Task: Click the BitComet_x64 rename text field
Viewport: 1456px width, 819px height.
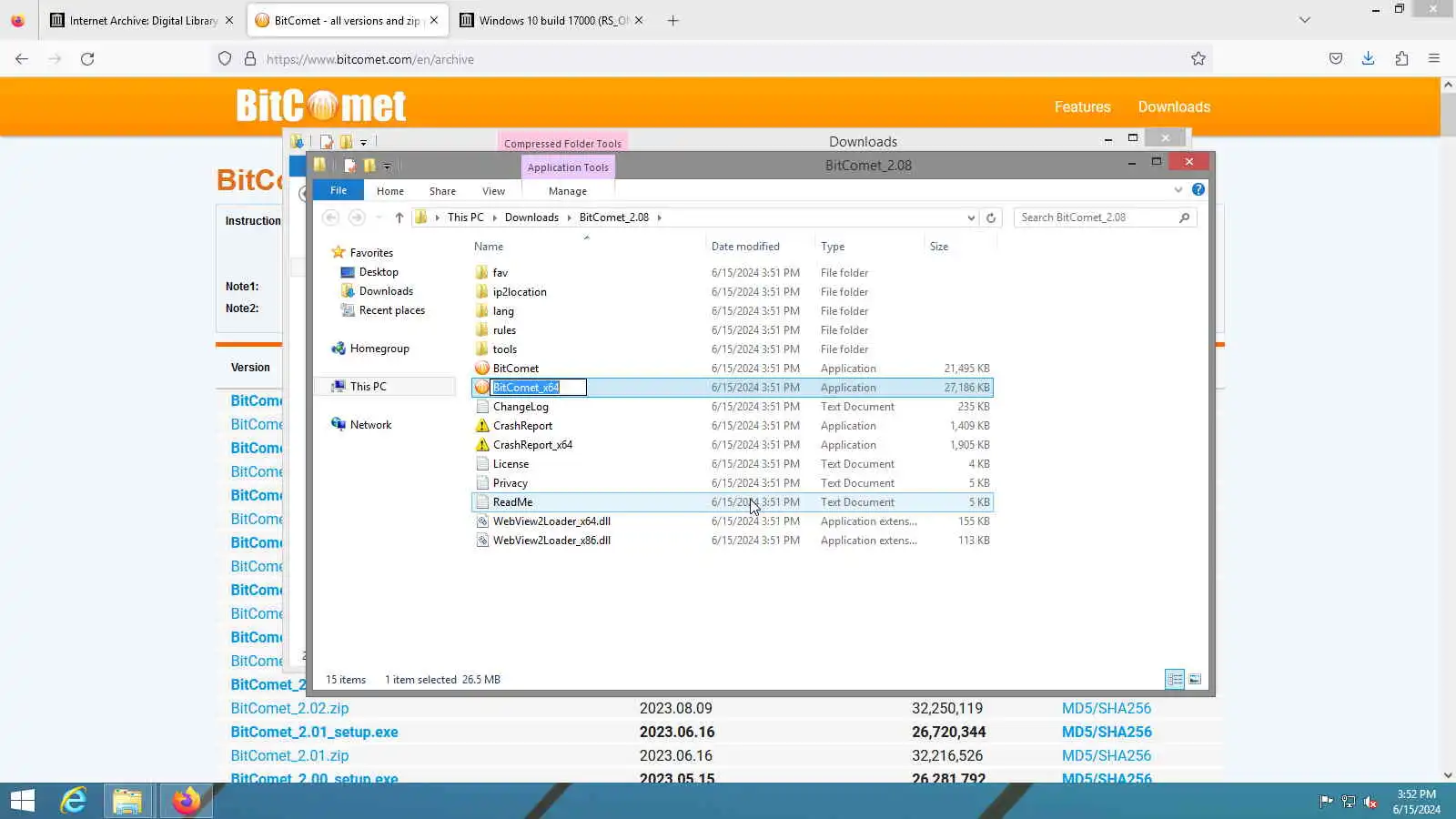Action: [x=539, y=388]
